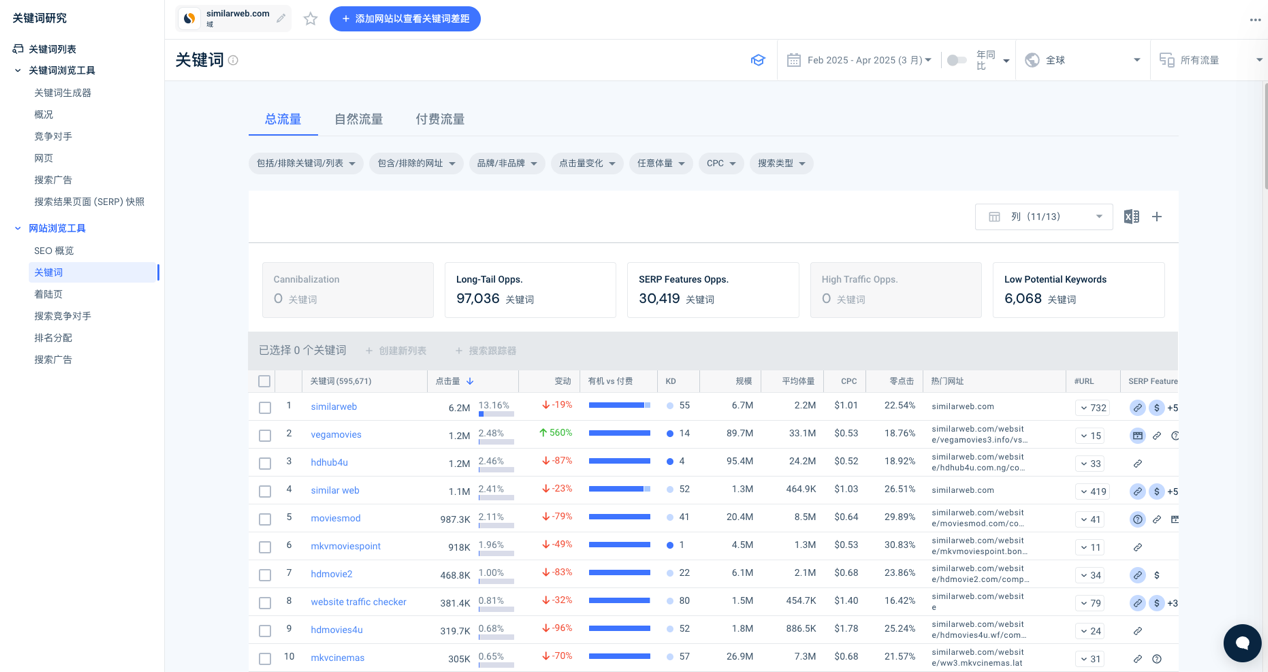Click the three-dots more options icon
Viewport: 1268px width, 672px height.
[1255, 19]
